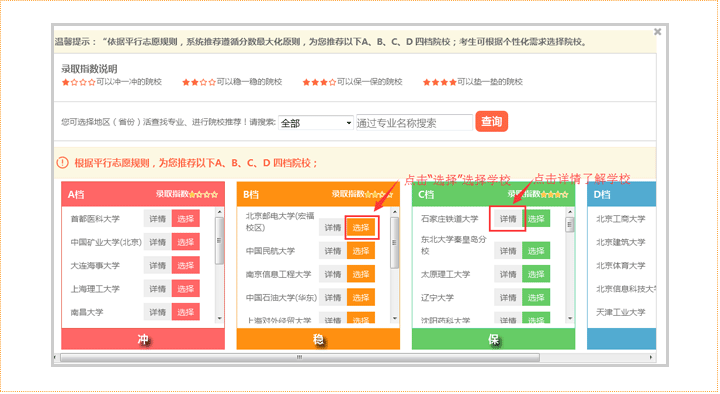Select 石家庄铁道大学 with green 选择 button
Viewport: 720px width, 394px height.
click(x=536, y=219)
